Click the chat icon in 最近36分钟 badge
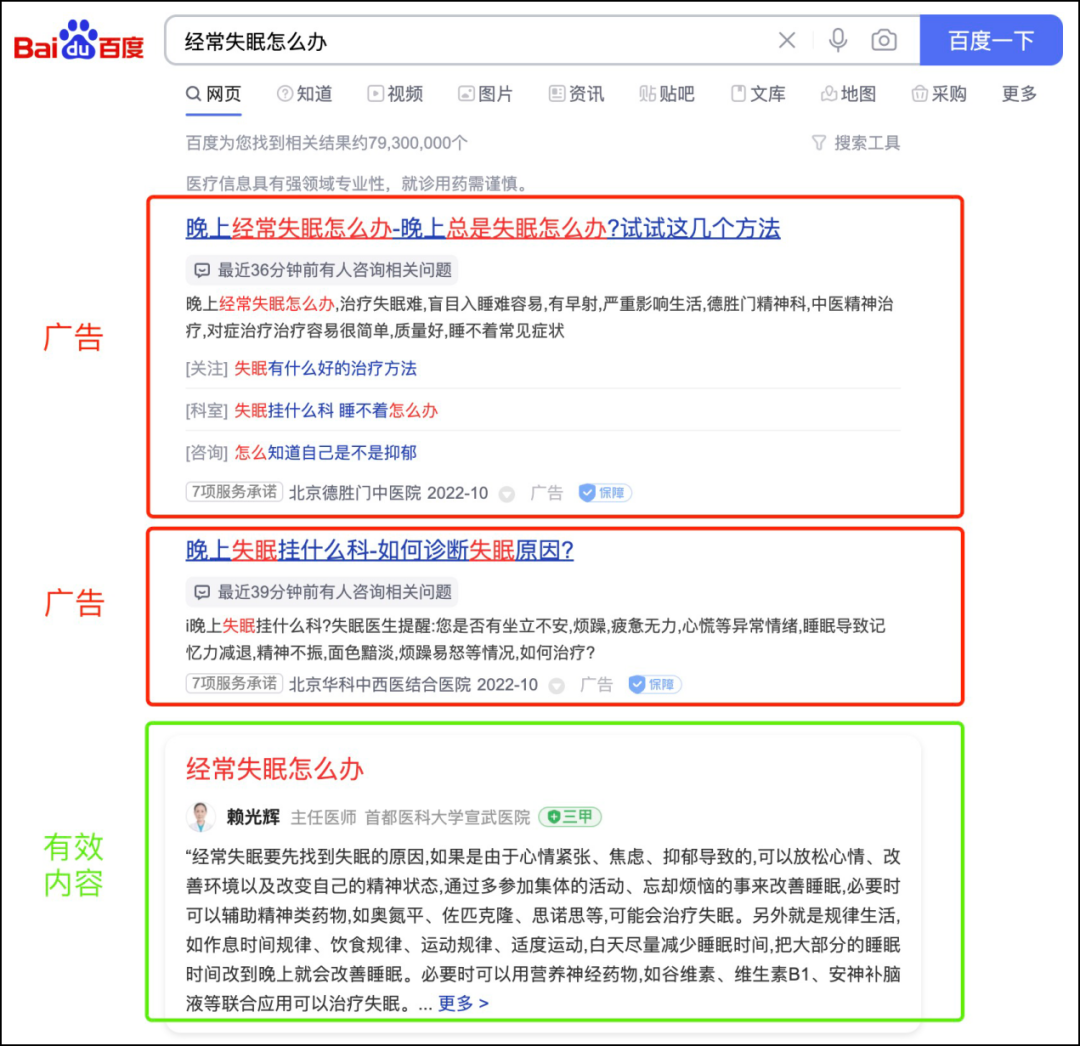This screenshot has height=1046, width=1080. click(202, 270)
